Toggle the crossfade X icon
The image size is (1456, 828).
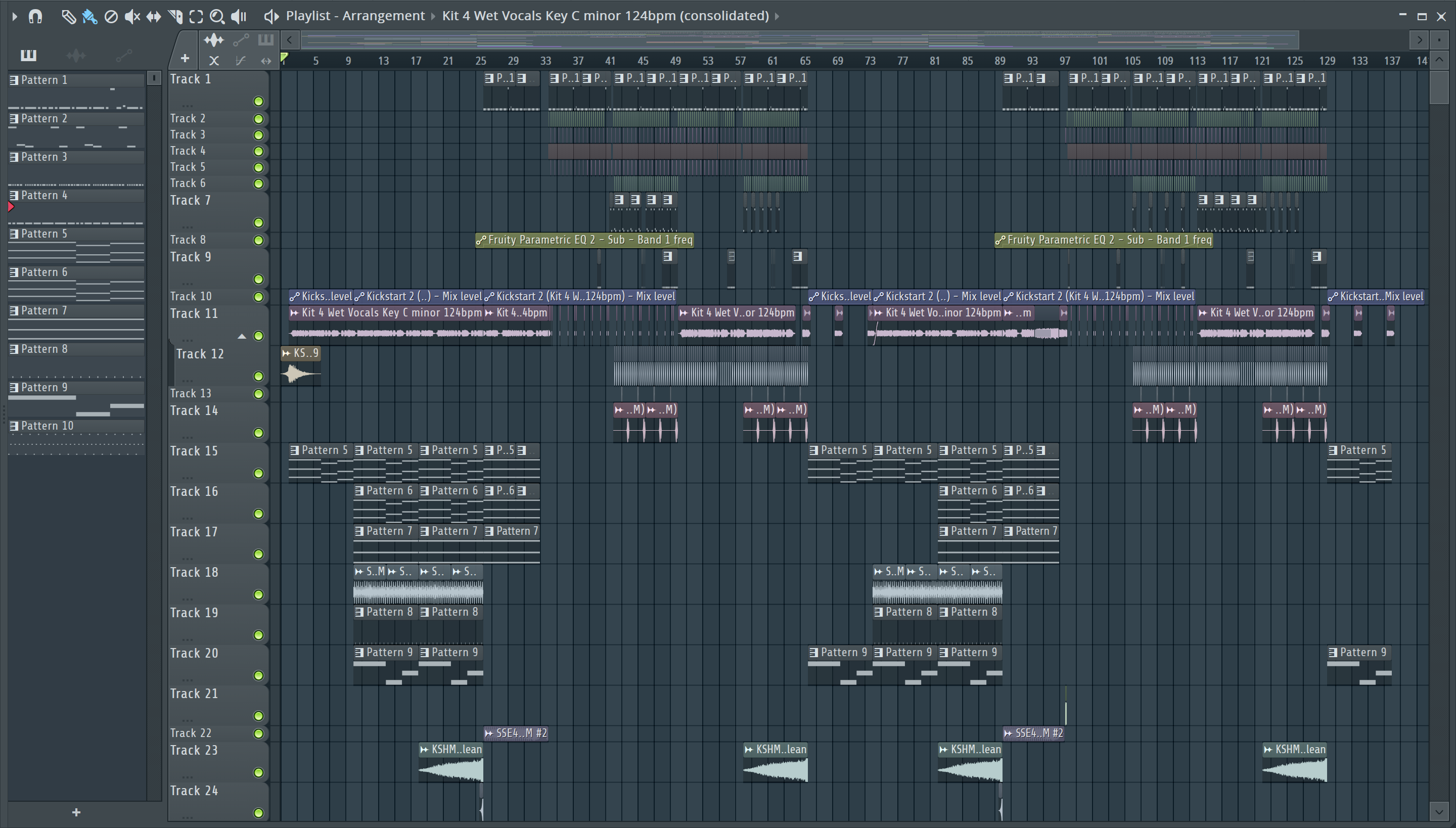214,60
